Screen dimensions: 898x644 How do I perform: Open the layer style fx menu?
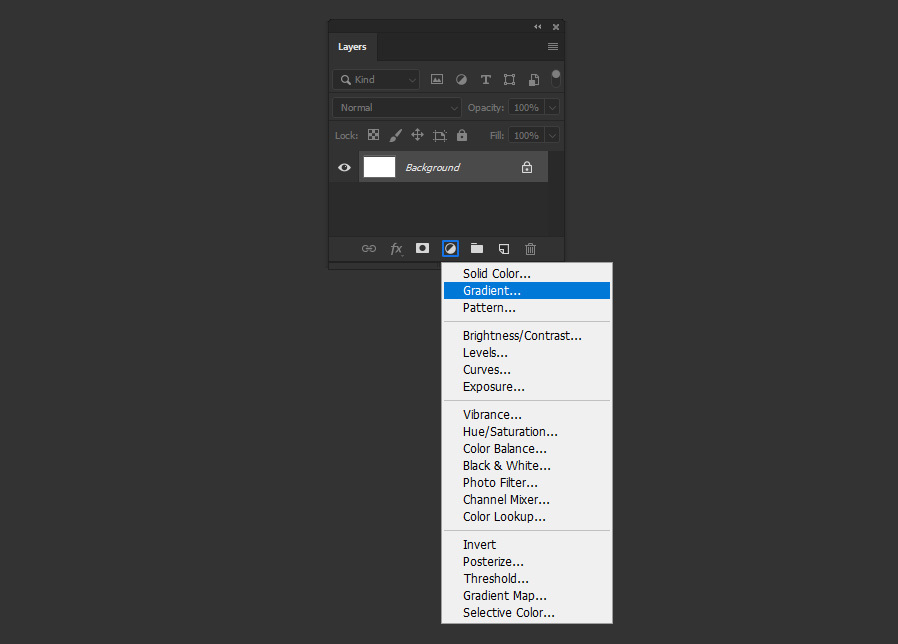pos(396,249)
